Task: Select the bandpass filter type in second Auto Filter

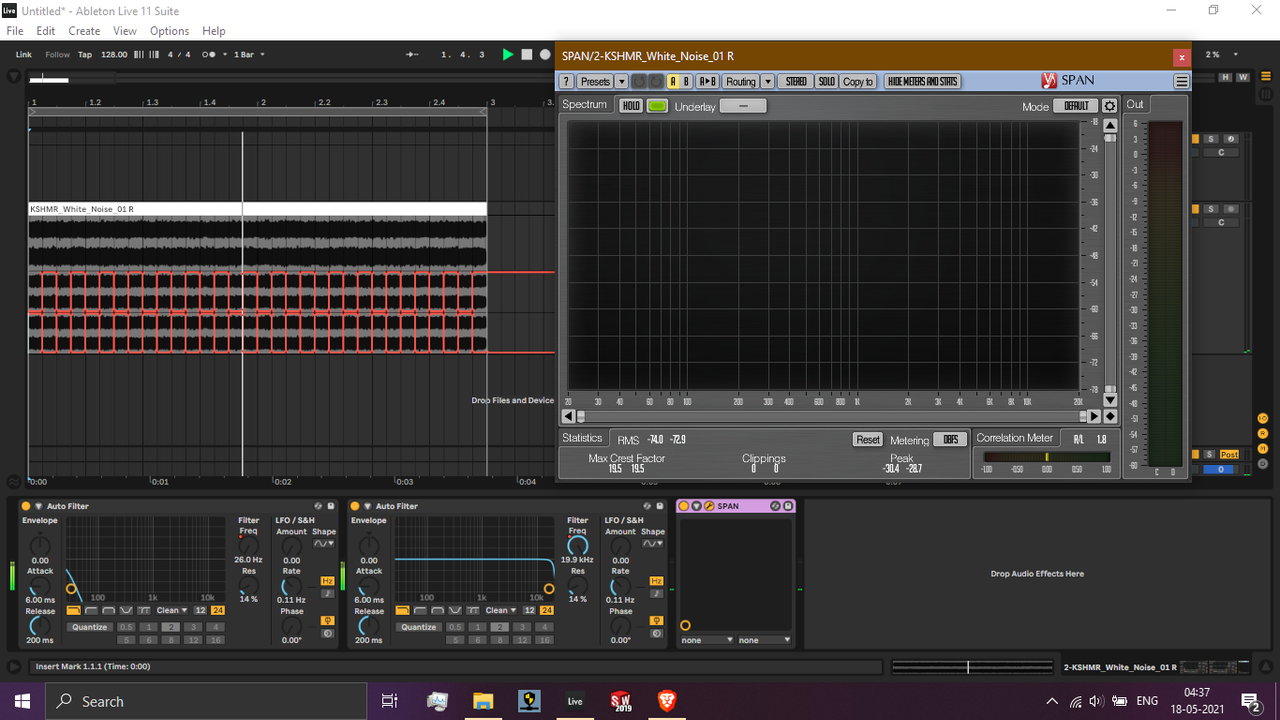Action: point(438,610)
